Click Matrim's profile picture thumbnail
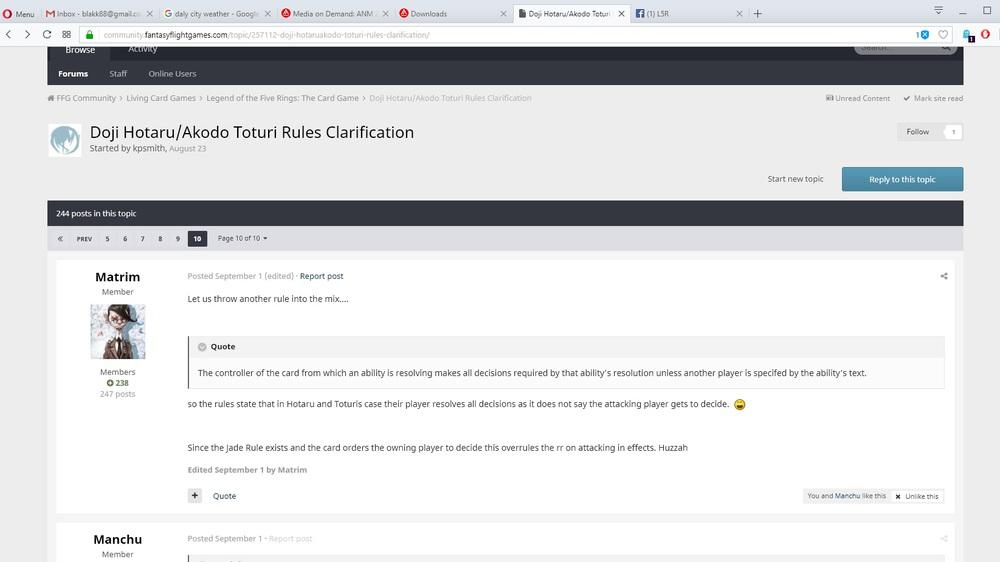Viewport: 1000px width, 562px height. [118, 331]
